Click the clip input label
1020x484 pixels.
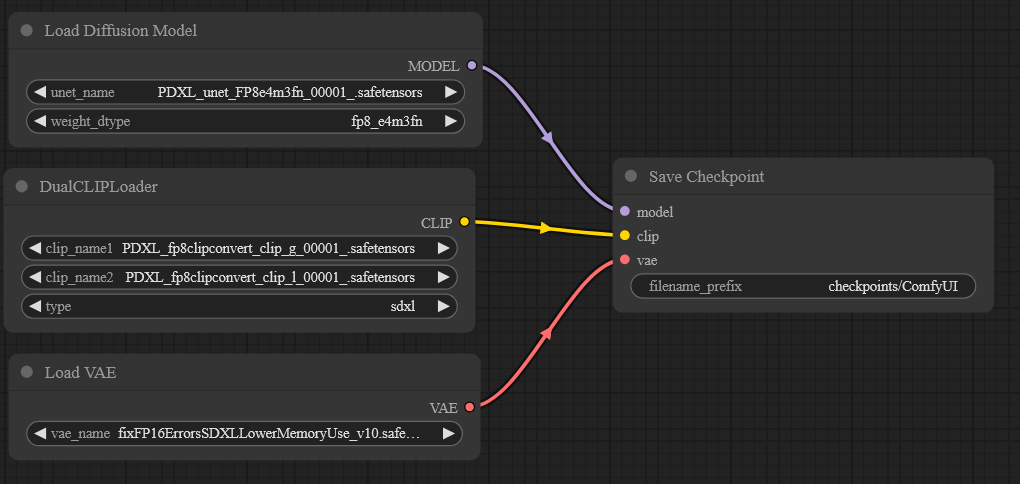click(648, 237)
